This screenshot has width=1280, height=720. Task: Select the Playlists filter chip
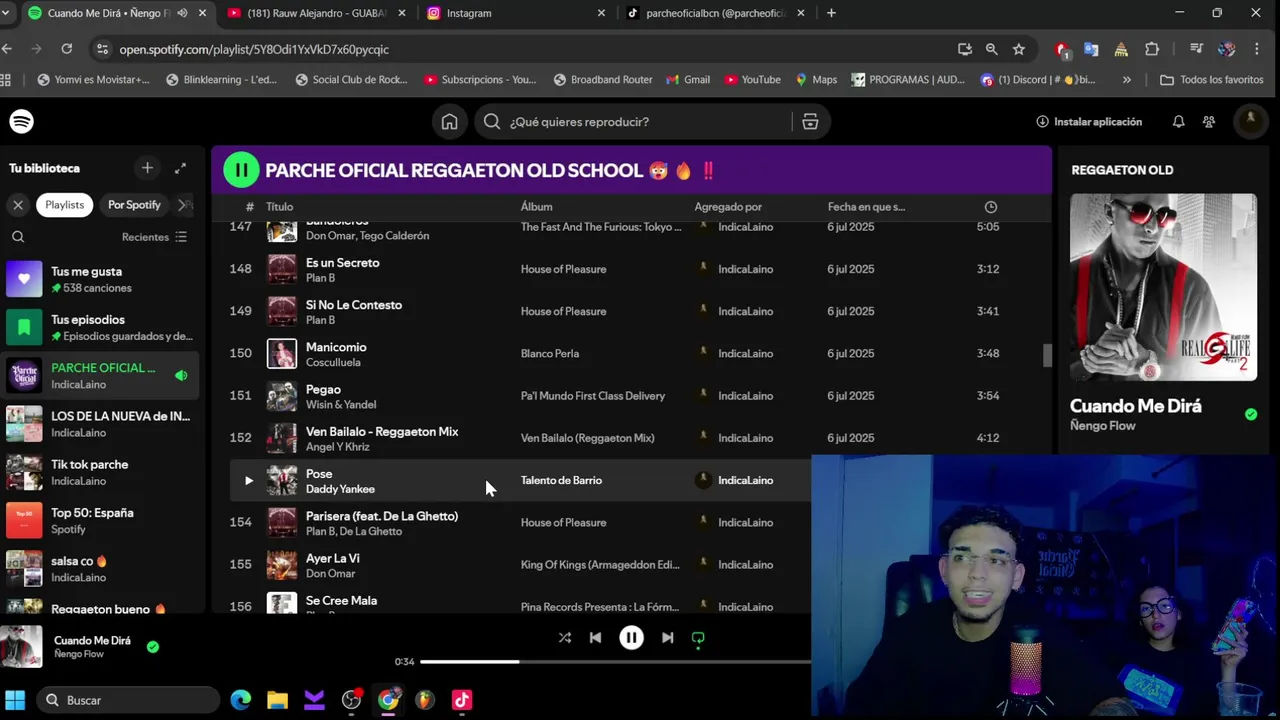[64, 204]
